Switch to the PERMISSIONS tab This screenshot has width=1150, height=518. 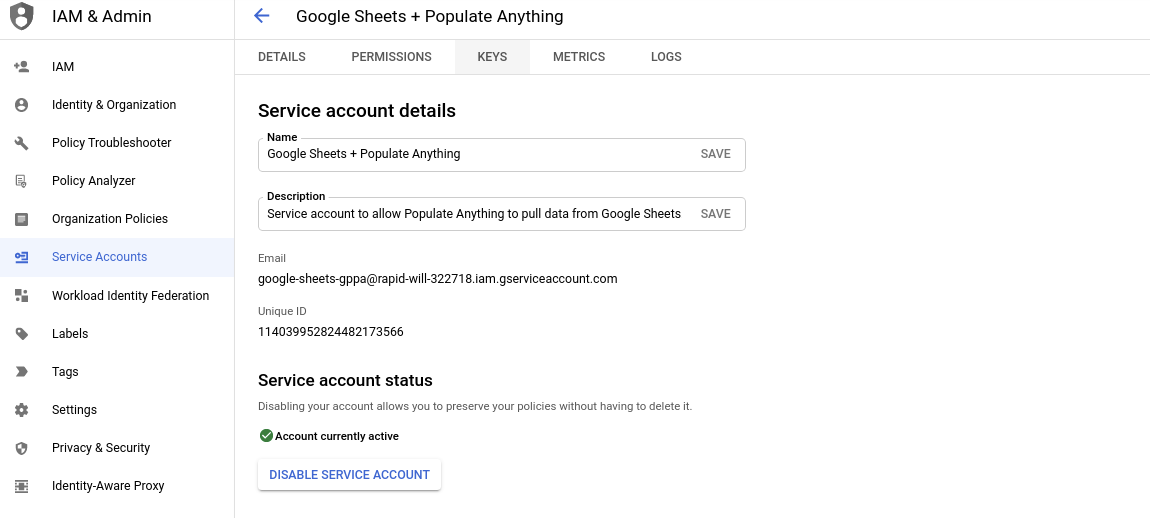pos(392,56)
